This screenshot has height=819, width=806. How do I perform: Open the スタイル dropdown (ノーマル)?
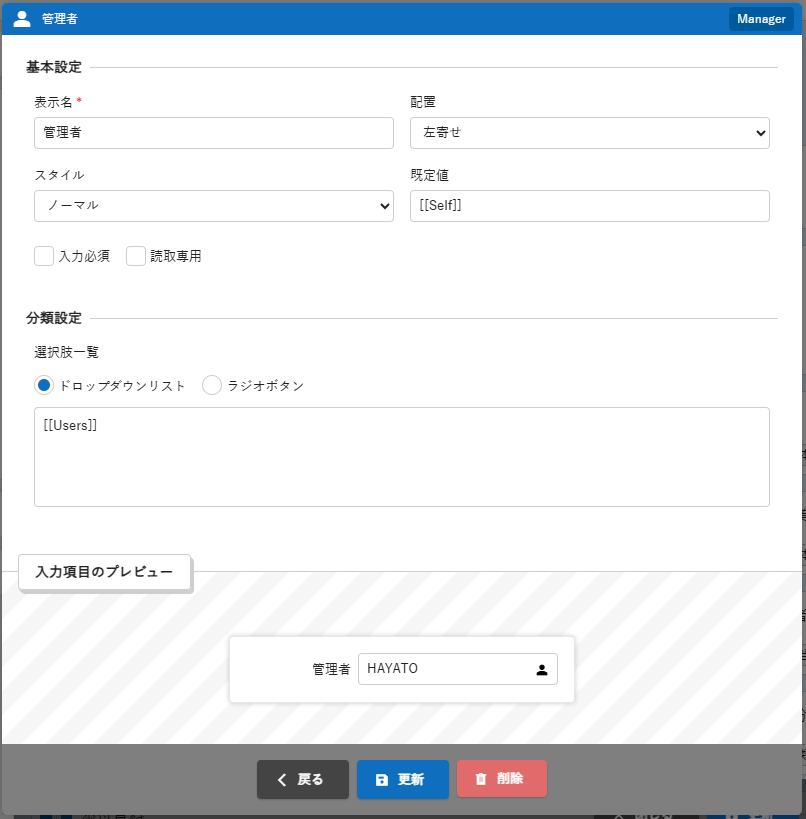tap(214, 206)
